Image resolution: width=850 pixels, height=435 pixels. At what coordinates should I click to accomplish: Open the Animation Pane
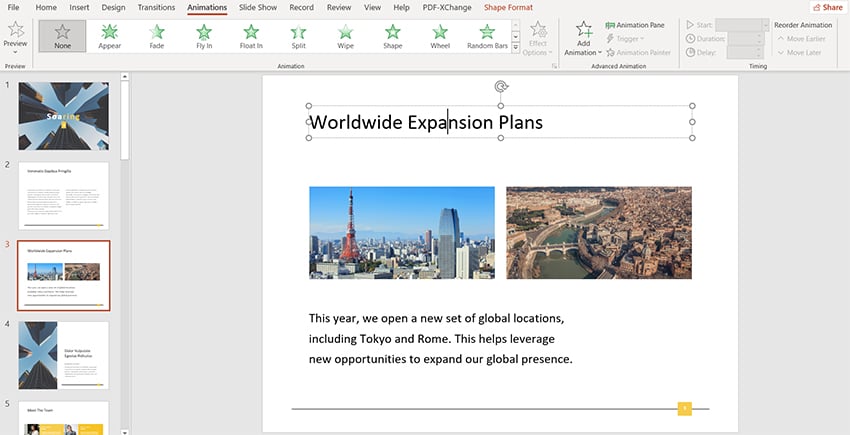click(x=632, y=25)
